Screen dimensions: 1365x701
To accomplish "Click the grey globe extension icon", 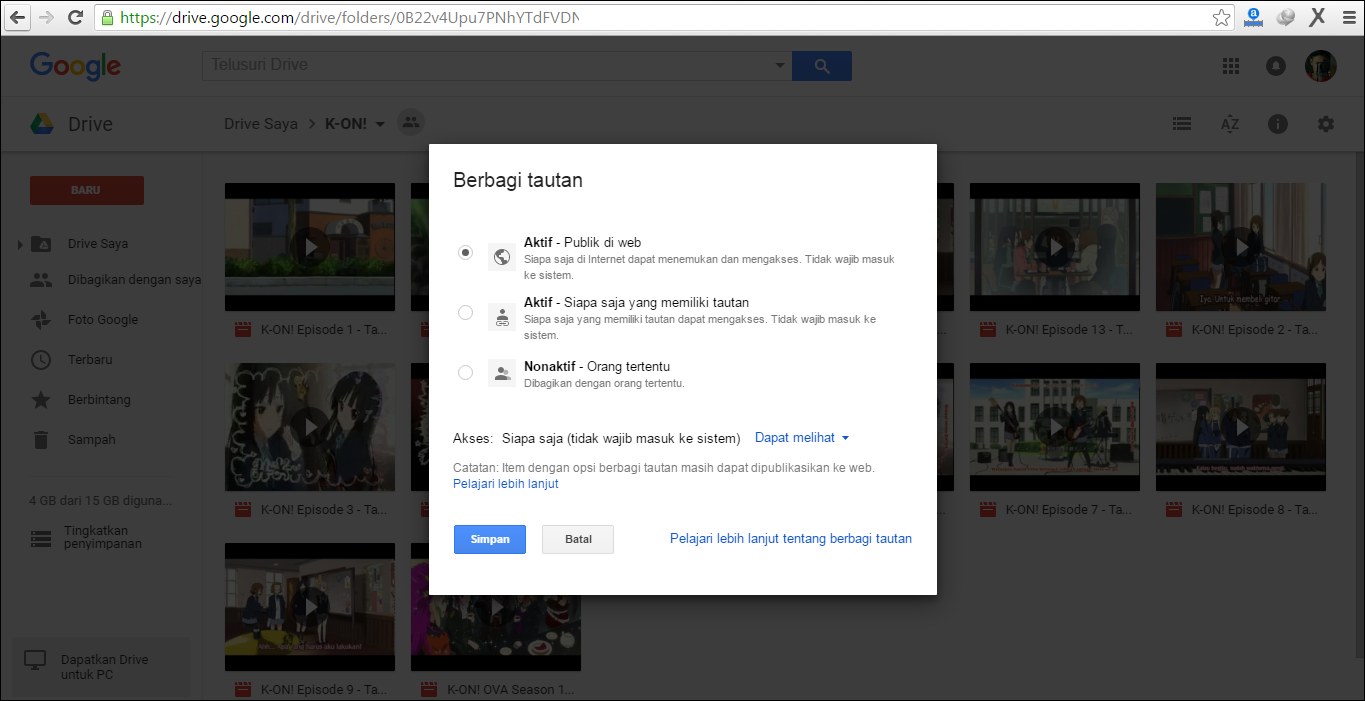I will (1286, 17).
